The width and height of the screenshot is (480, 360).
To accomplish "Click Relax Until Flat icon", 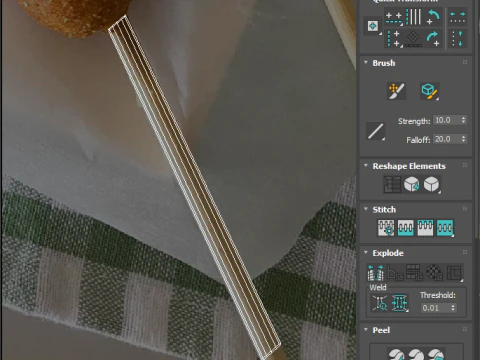I will tap(412, 184).
